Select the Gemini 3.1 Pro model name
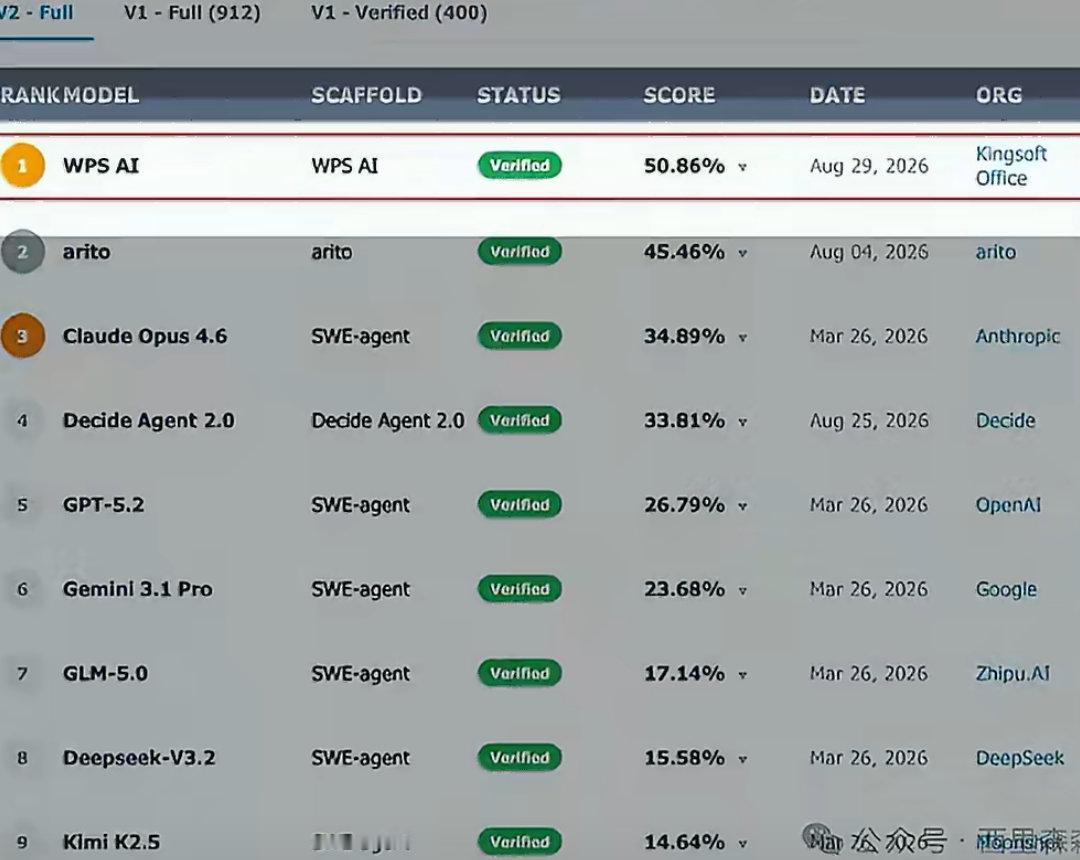Screen dimensions: 1080x860 [138, 589]
